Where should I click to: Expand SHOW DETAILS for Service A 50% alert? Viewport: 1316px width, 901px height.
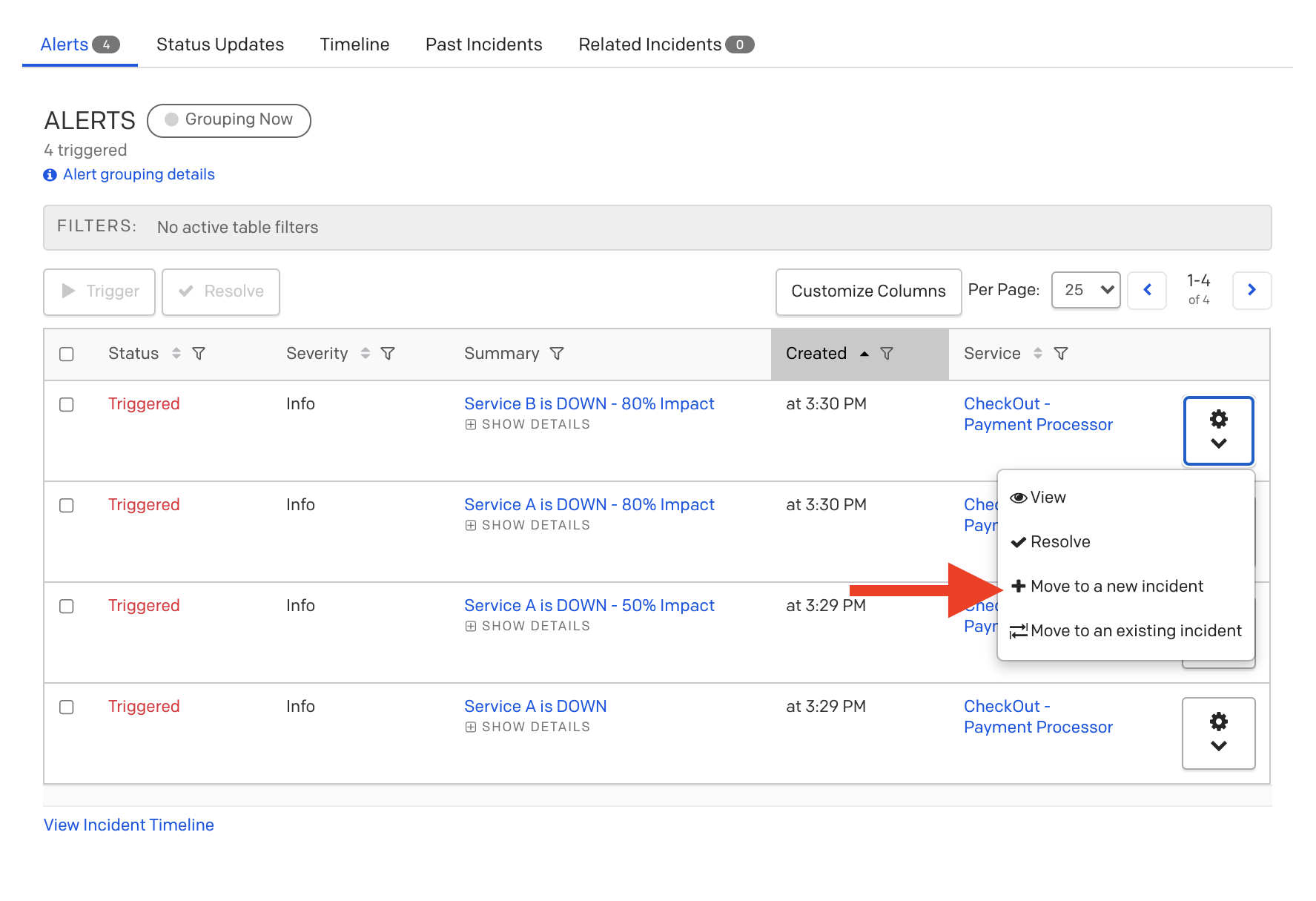(528, 626)
